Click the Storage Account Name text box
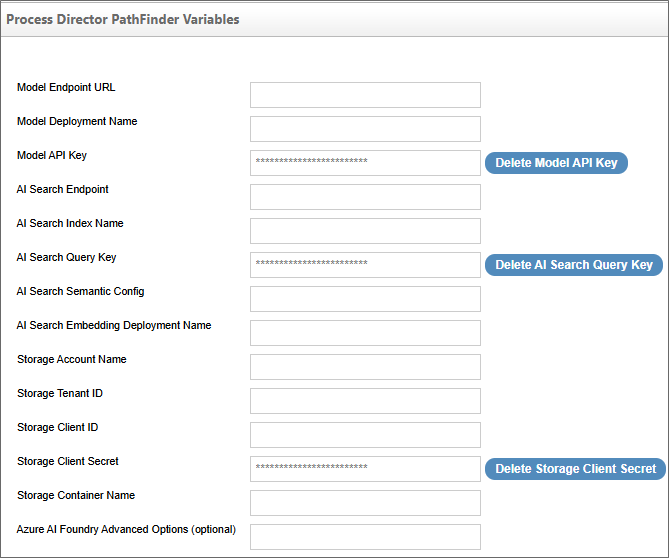This screenshot has width=669, height=558. point(365,367)
